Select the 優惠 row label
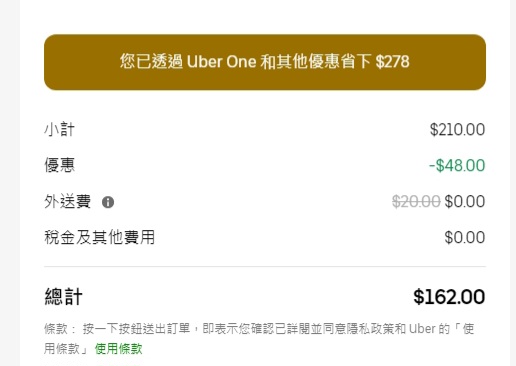 coord(59,165)
